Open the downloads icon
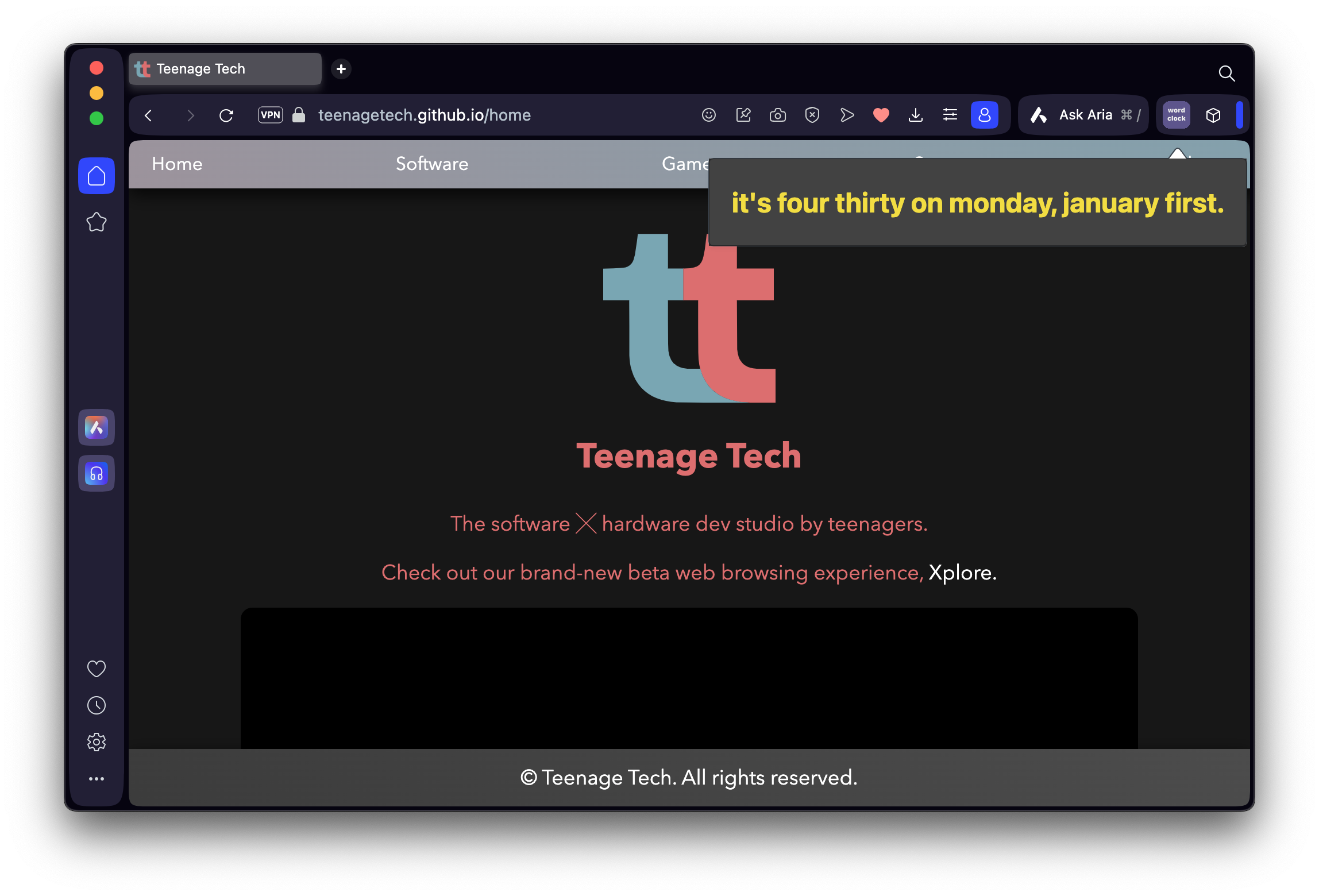The width and height of the screenshot is (1319, 896). (x=916, y=115)
